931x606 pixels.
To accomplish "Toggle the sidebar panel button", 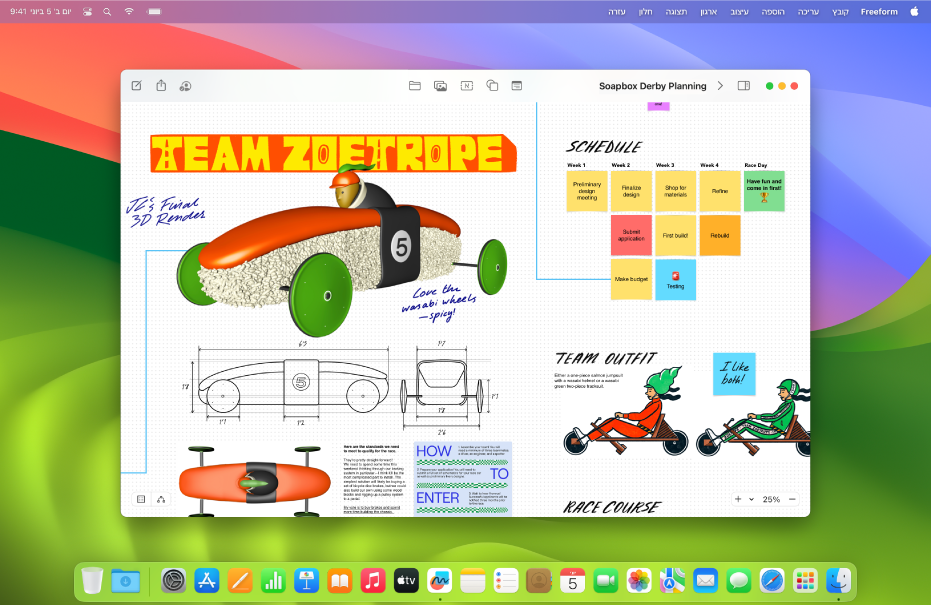I will pyautogui.click(x=743, y=85).
